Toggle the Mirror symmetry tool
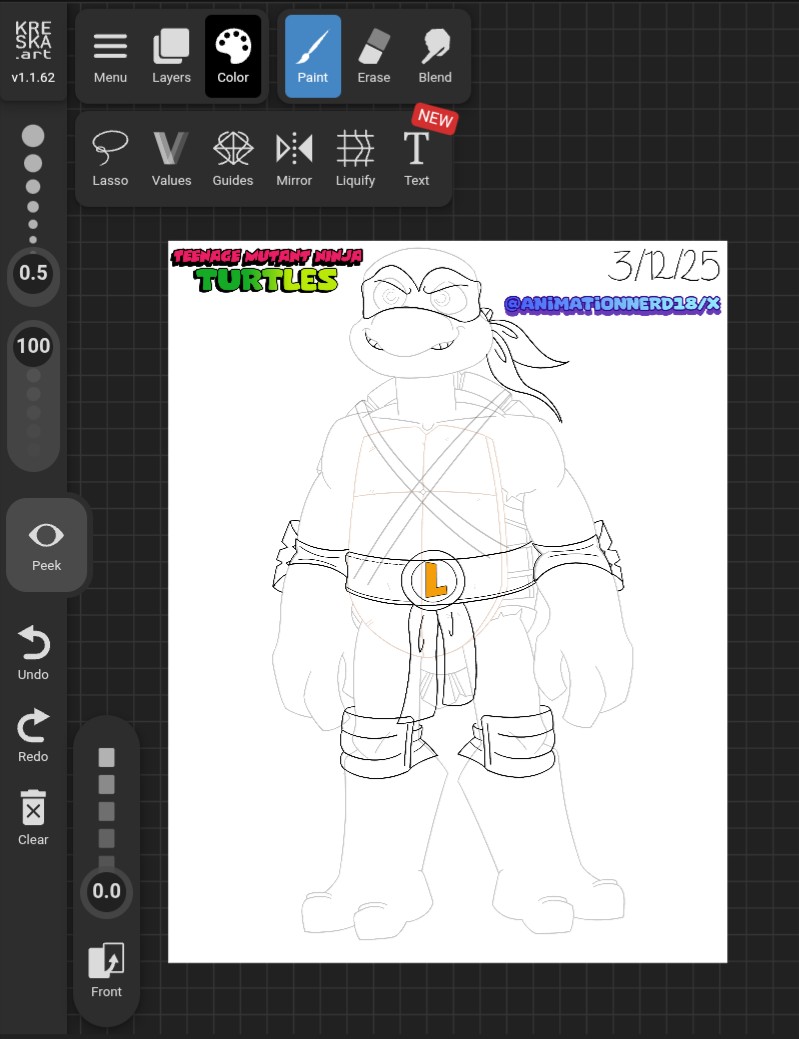 pos(293,159)
